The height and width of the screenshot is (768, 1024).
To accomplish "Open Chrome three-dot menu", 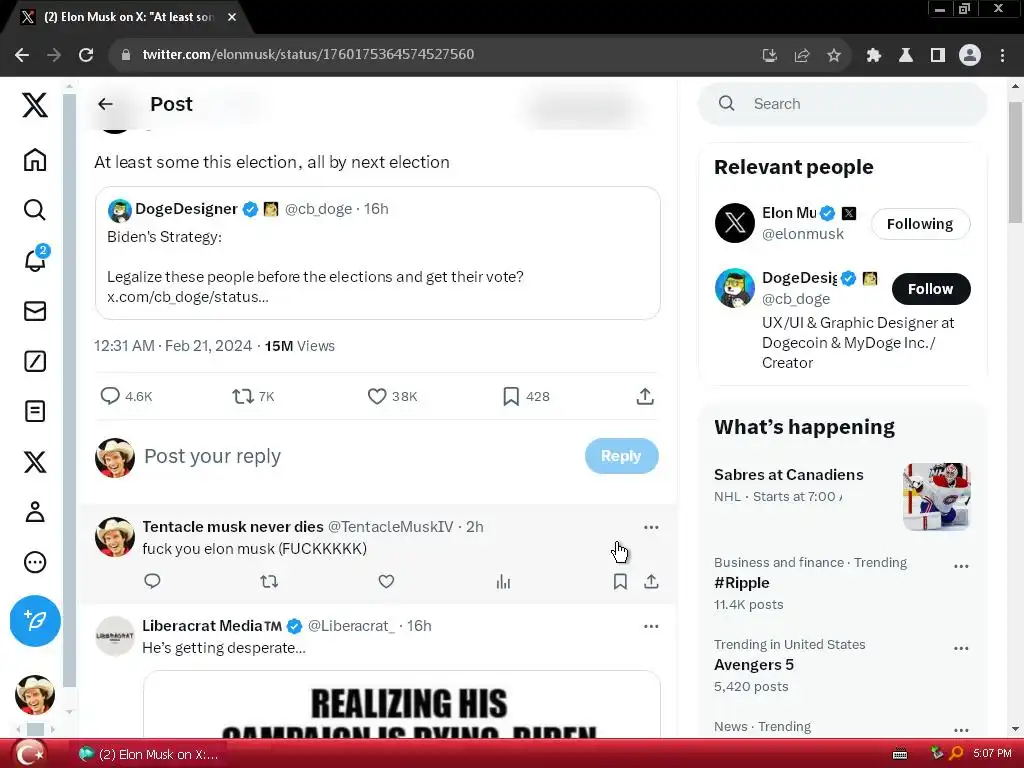I will [x=1002, y=56].
